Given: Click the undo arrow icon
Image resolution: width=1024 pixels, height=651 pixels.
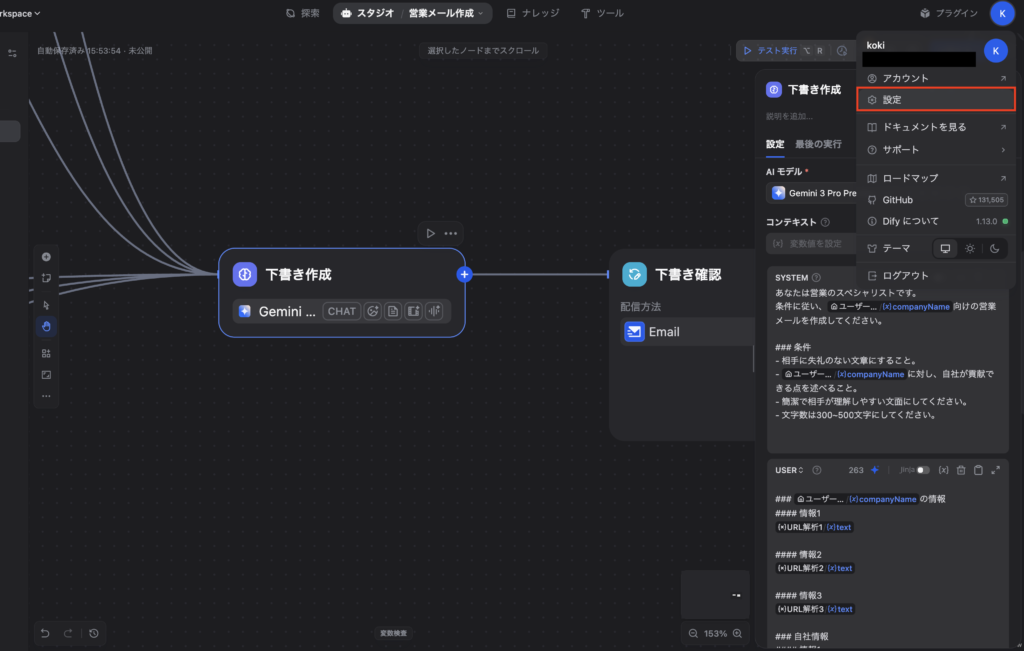Looking at the screenshot, I should (45, 633).
